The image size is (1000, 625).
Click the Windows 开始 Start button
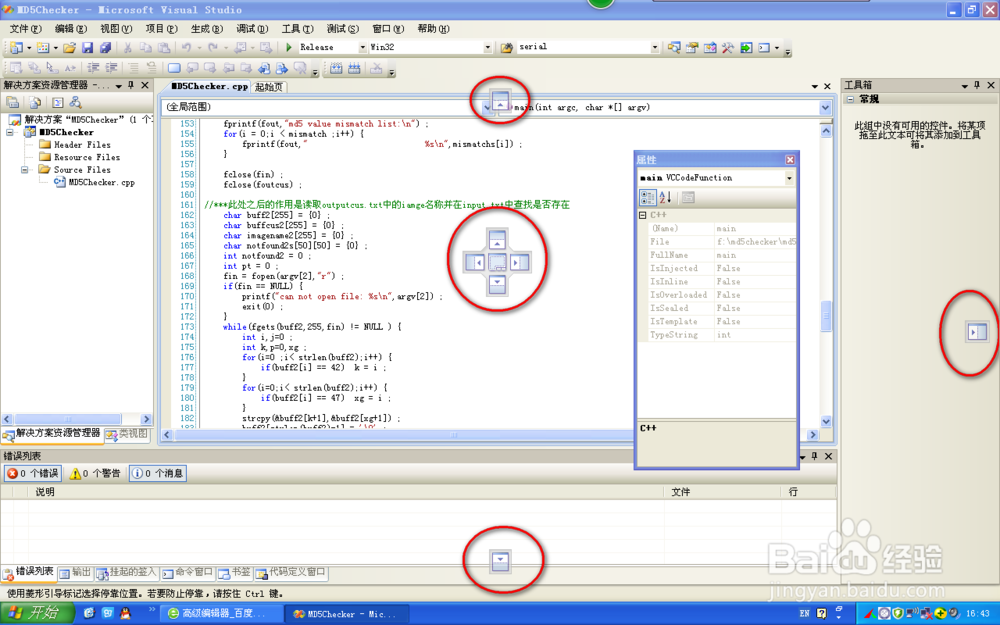point(36,614)
